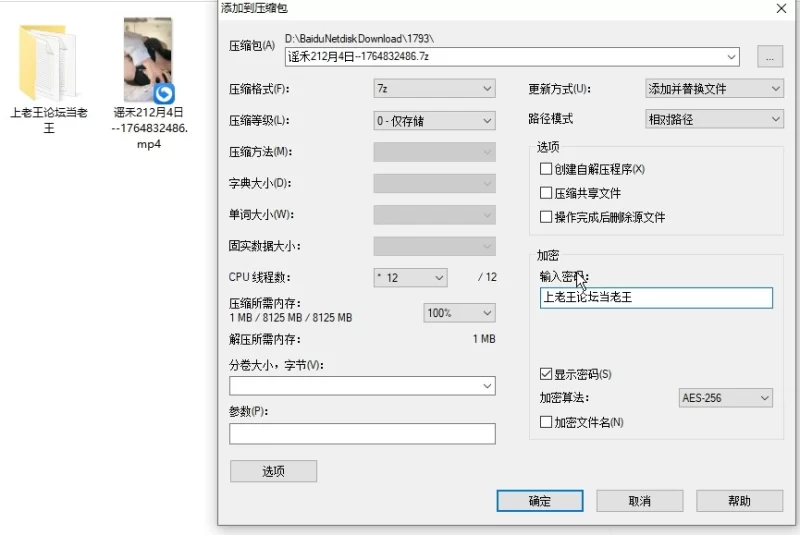This screenshot has height=535, width=800.
Task: Enable 创建自解压程序 checkbox
Action: pos(546,169)
